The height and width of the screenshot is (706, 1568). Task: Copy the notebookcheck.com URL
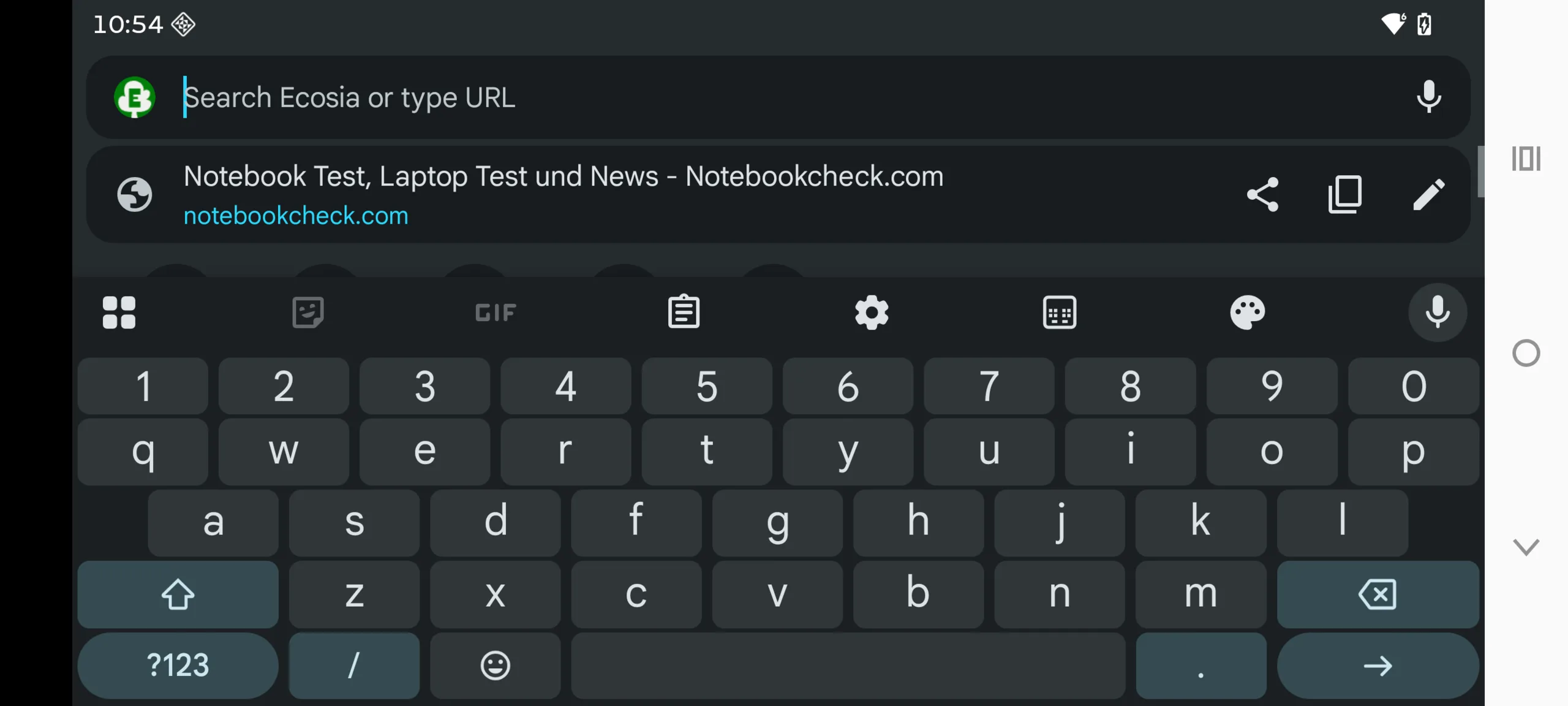[1345, 195]
